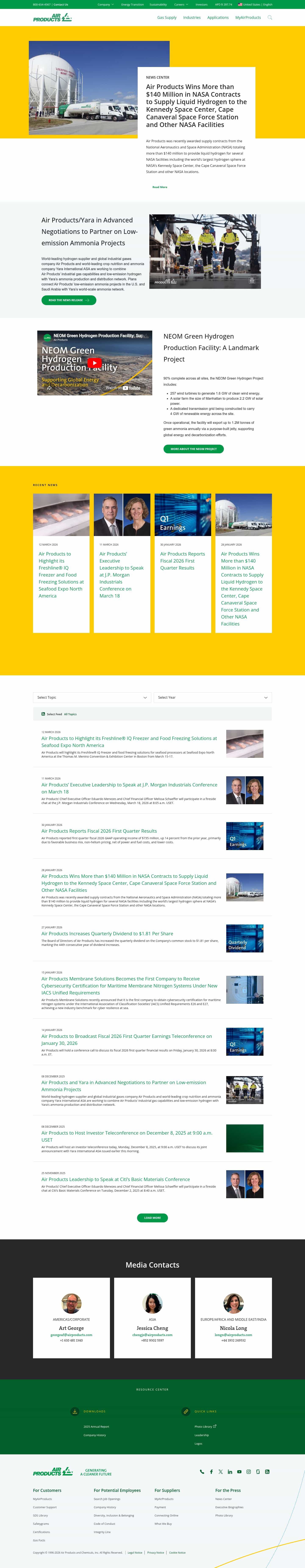Open Industries navigation menu
This screenshot has width=305, height=1568.
[192, 18]
